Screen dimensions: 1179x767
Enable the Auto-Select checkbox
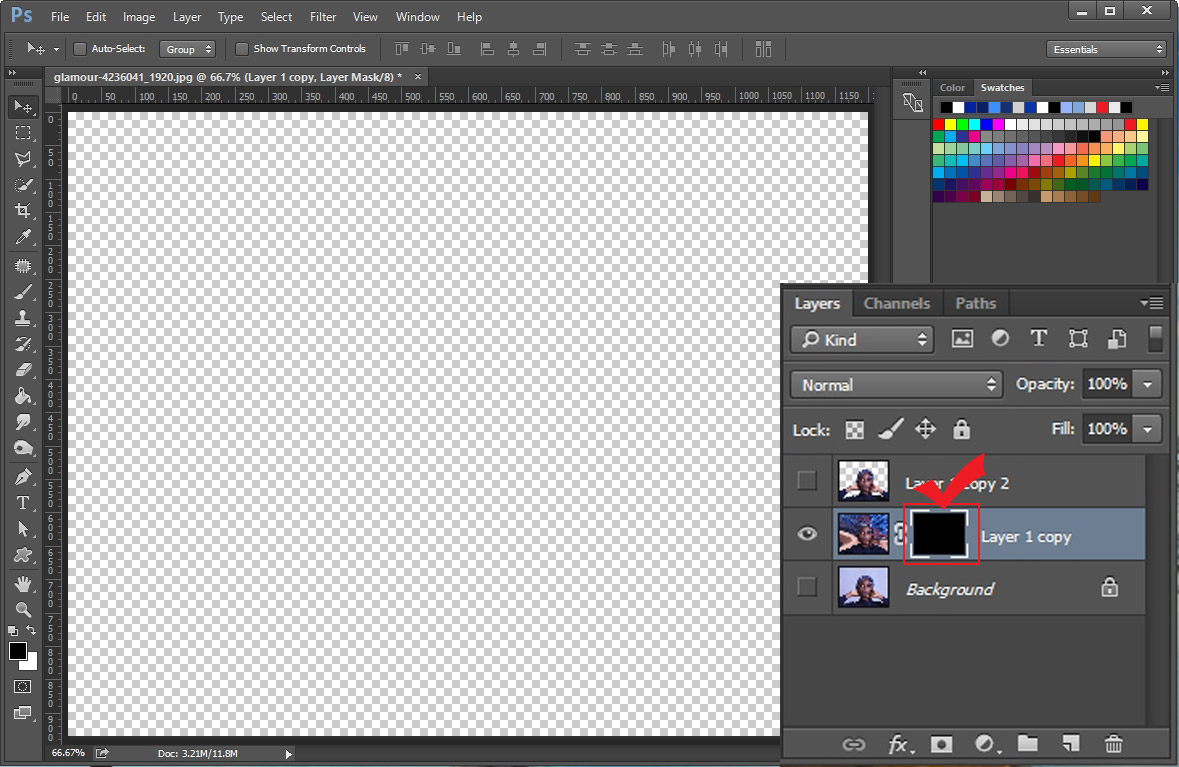(80, 49)
